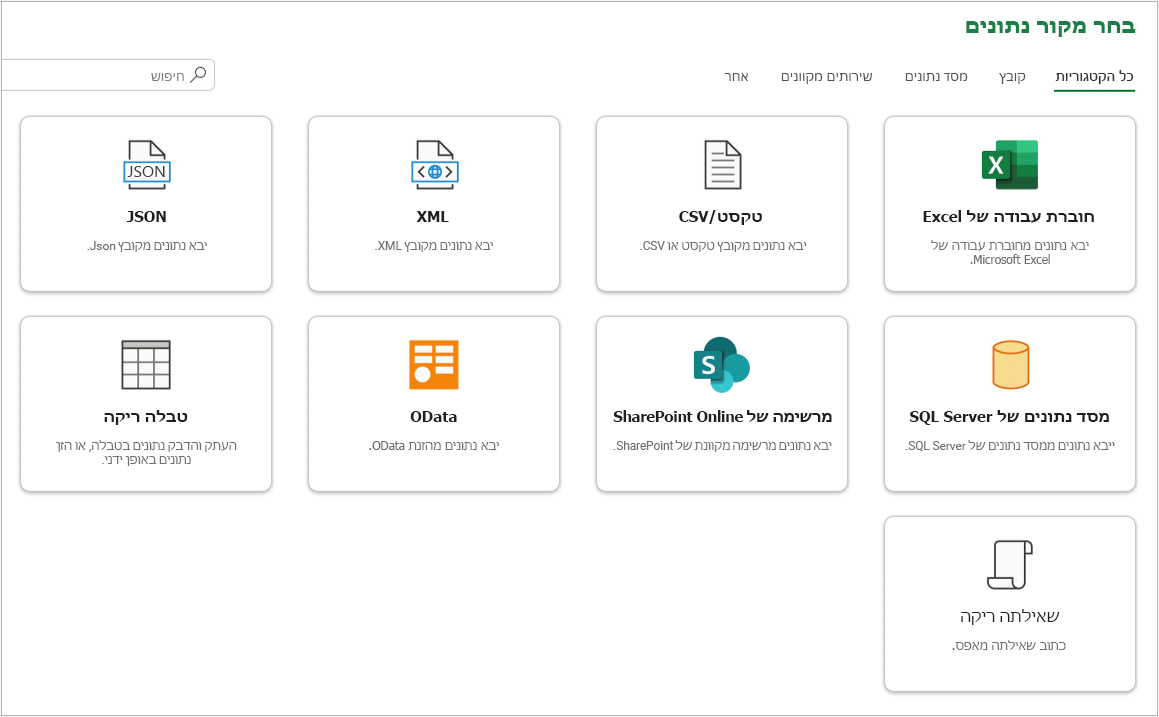The height and width of the screenshot is (717, 1159).
Task: Click the text "יבא נתונים מקובץ Json"
Action: point(146,245)
